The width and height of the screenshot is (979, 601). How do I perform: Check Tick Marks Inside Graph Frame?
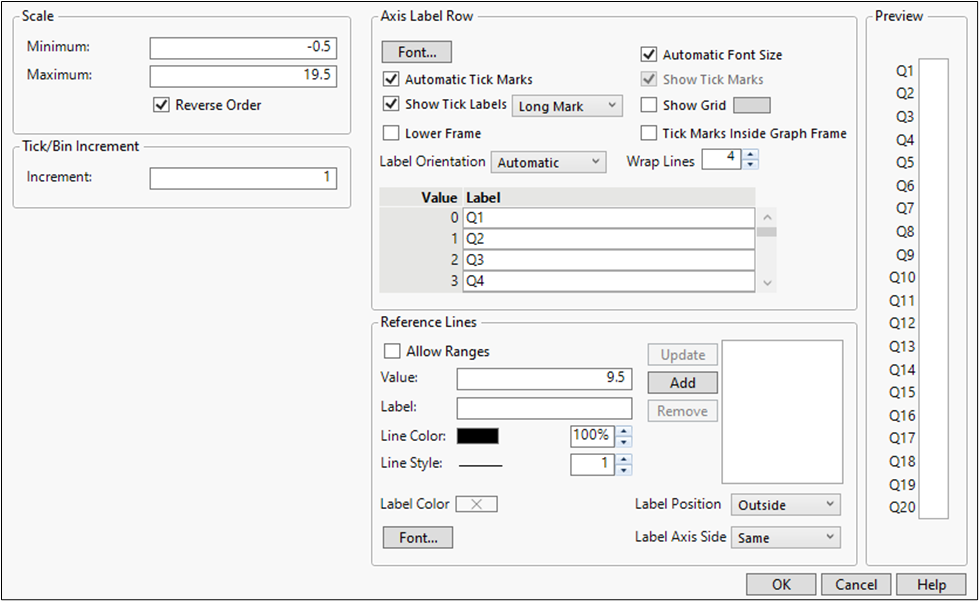(x=649, y=133)
